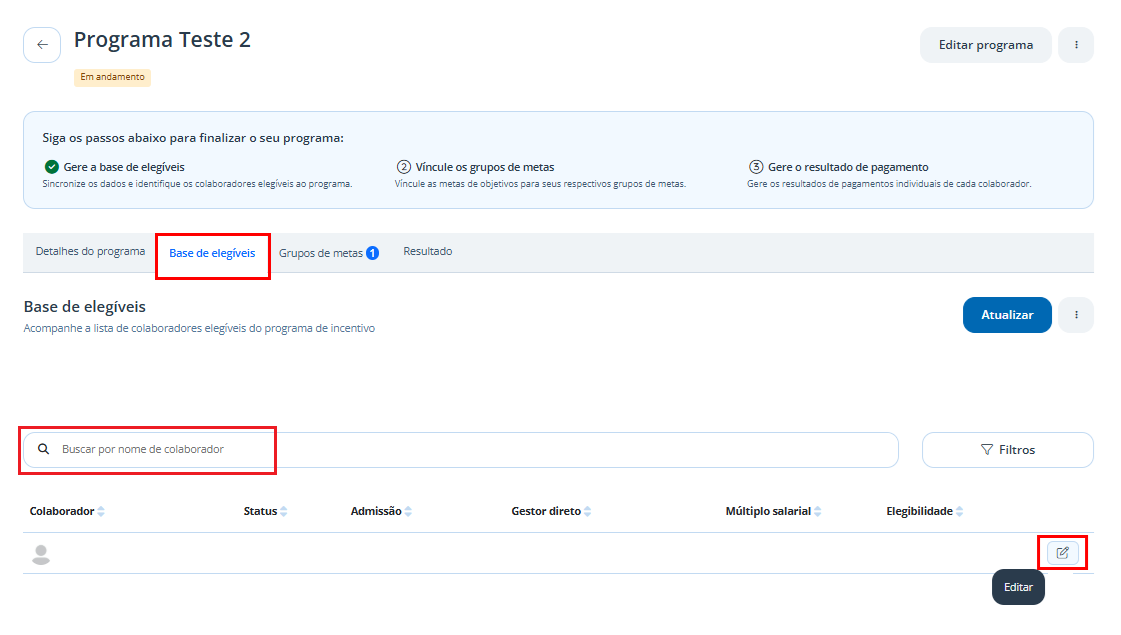Click the step 2 circle Vincule os grupos de metas
This screenshot has height=635, width=1121.
point(404,167)
